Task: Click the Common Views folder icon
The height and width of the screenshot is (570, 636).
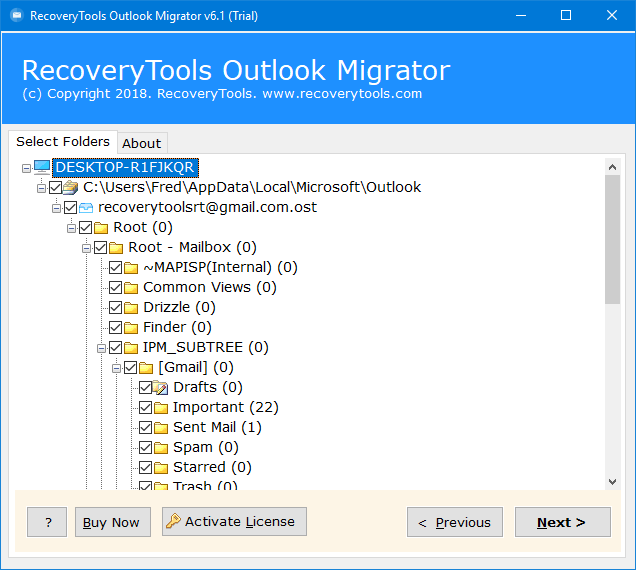Action: click(x=131, y=288)
